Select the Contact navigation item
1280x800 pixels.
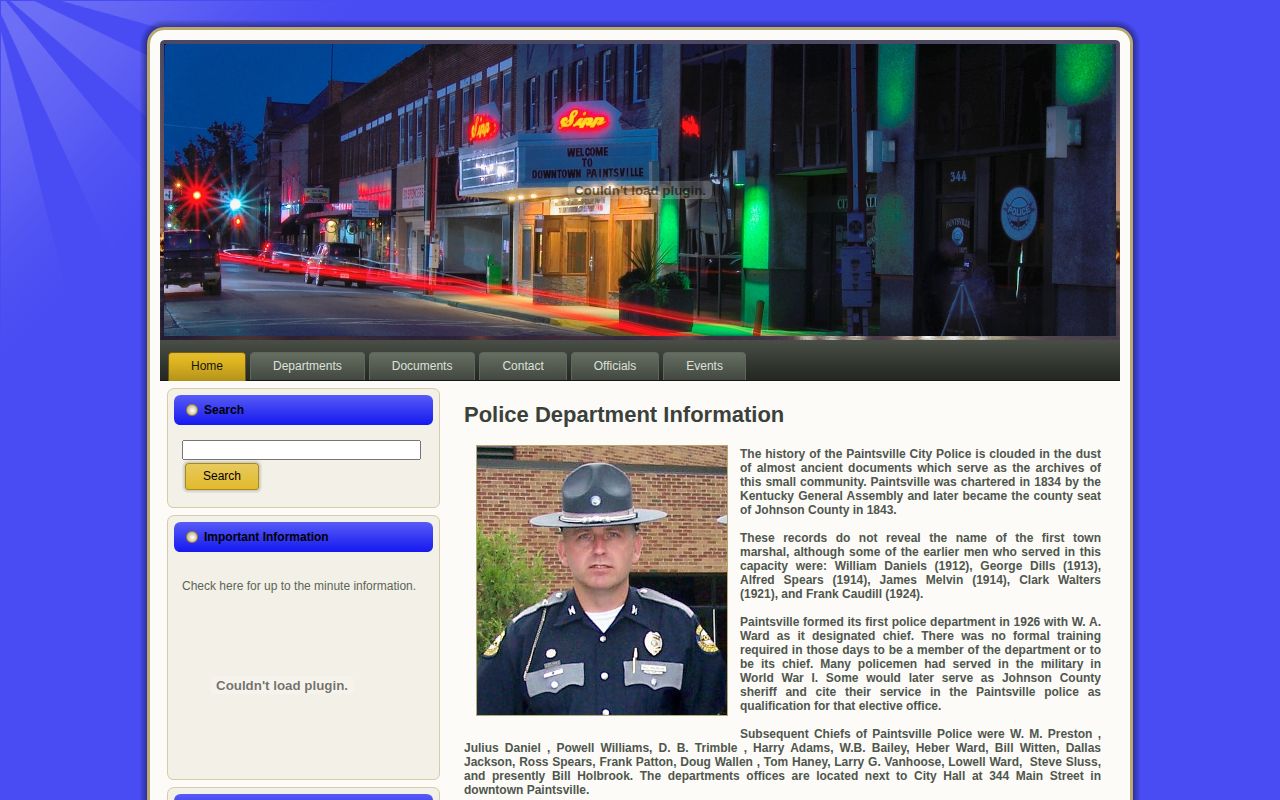[x=523, y=366]
